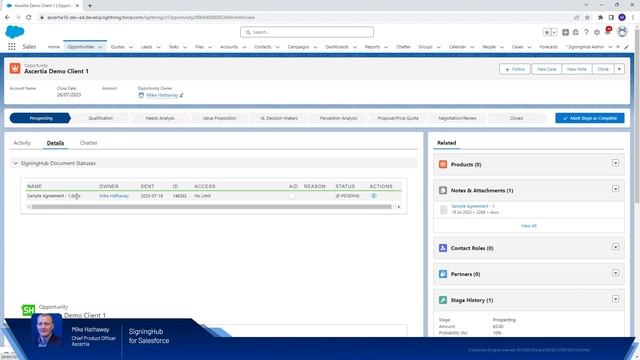Screen dimensions: 640x360
Task: Open Opportunities nav dropdown chevron
Action: click(100, 47)
